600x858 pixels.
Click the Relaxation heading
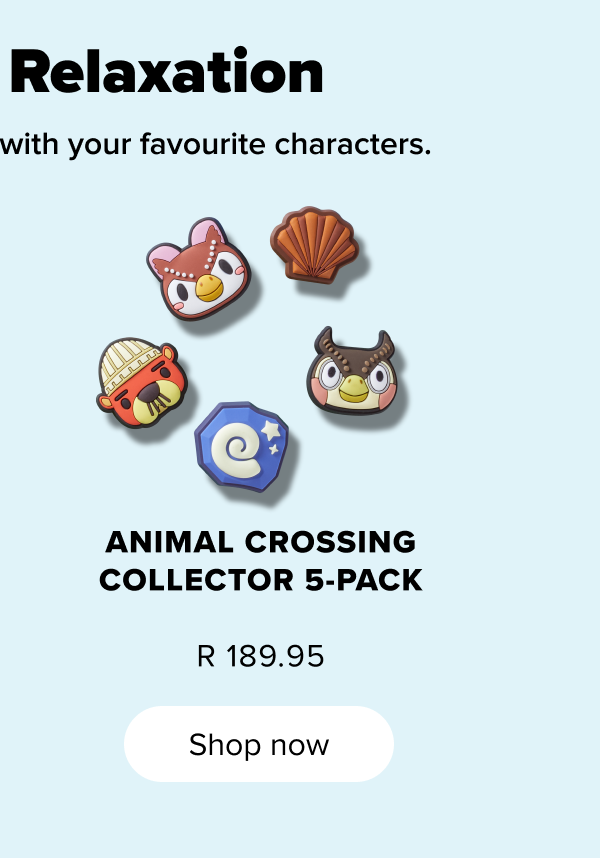tap(167, 72)
